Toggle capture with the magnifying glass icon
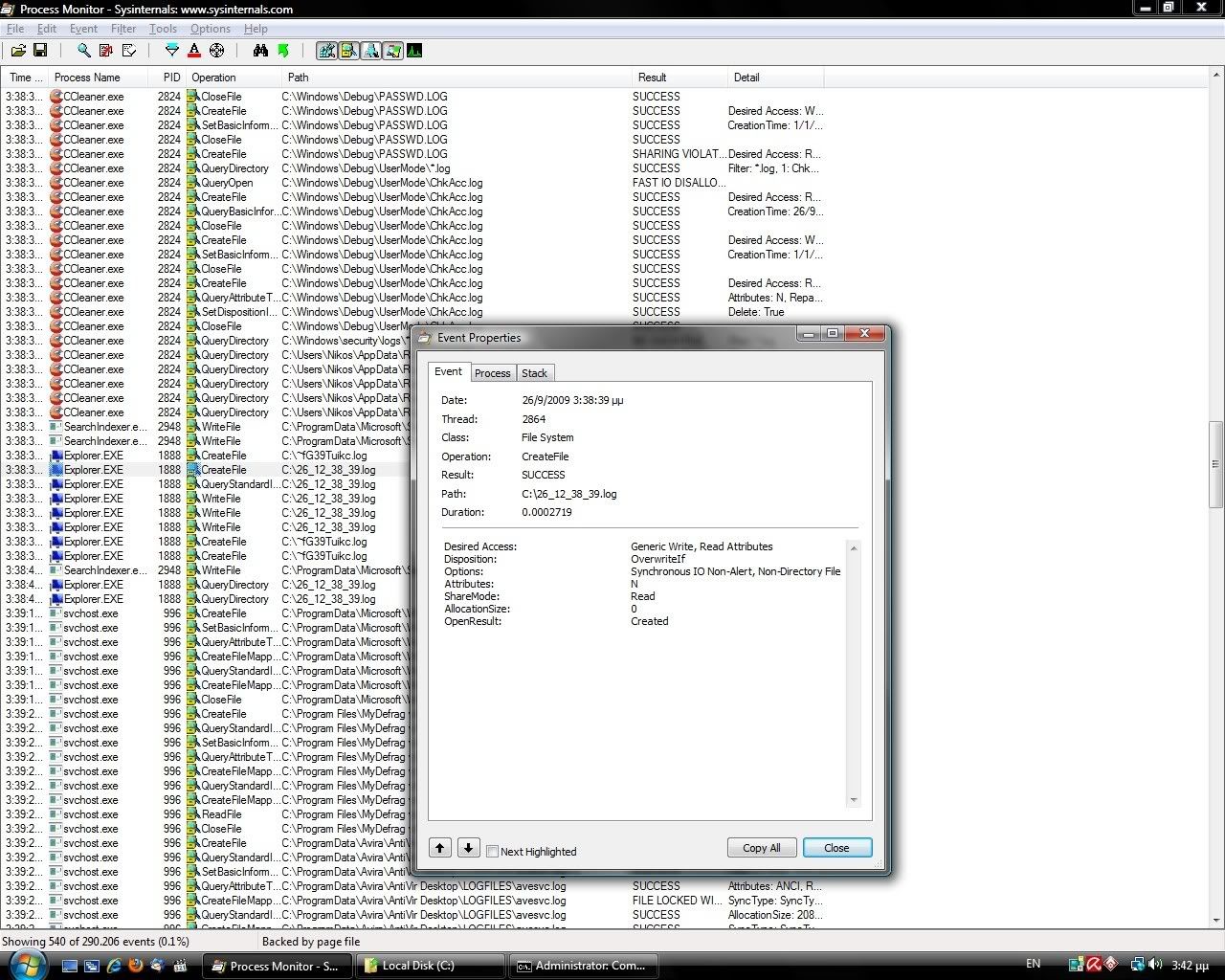The height and width of the screenshot is (980, 1225). pos(84,51)
